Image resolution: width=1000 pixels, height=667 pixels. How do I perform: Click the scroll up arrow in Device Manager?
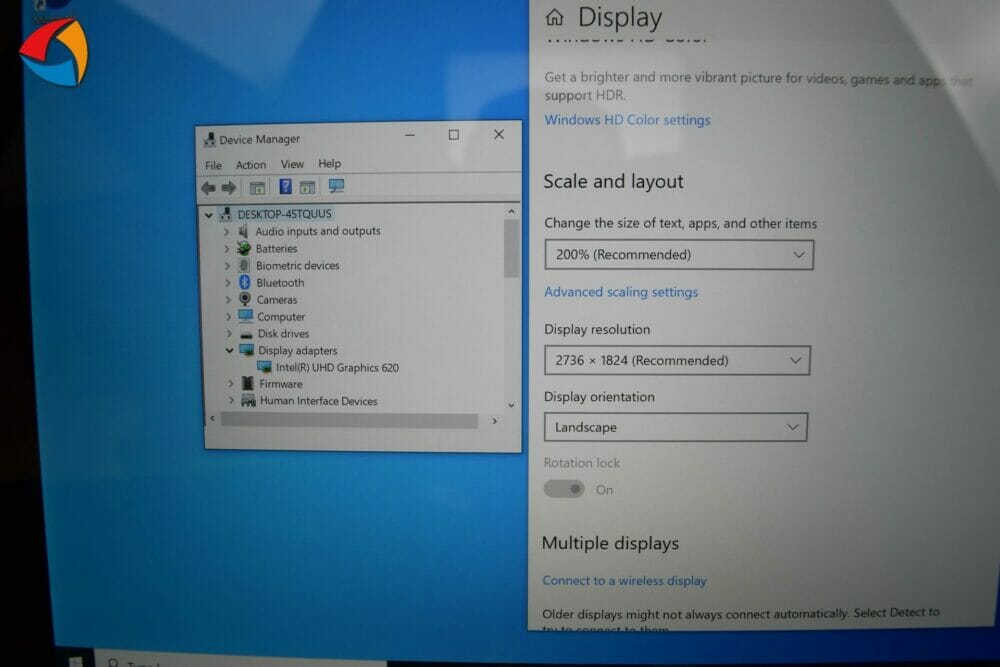point(511,211)
